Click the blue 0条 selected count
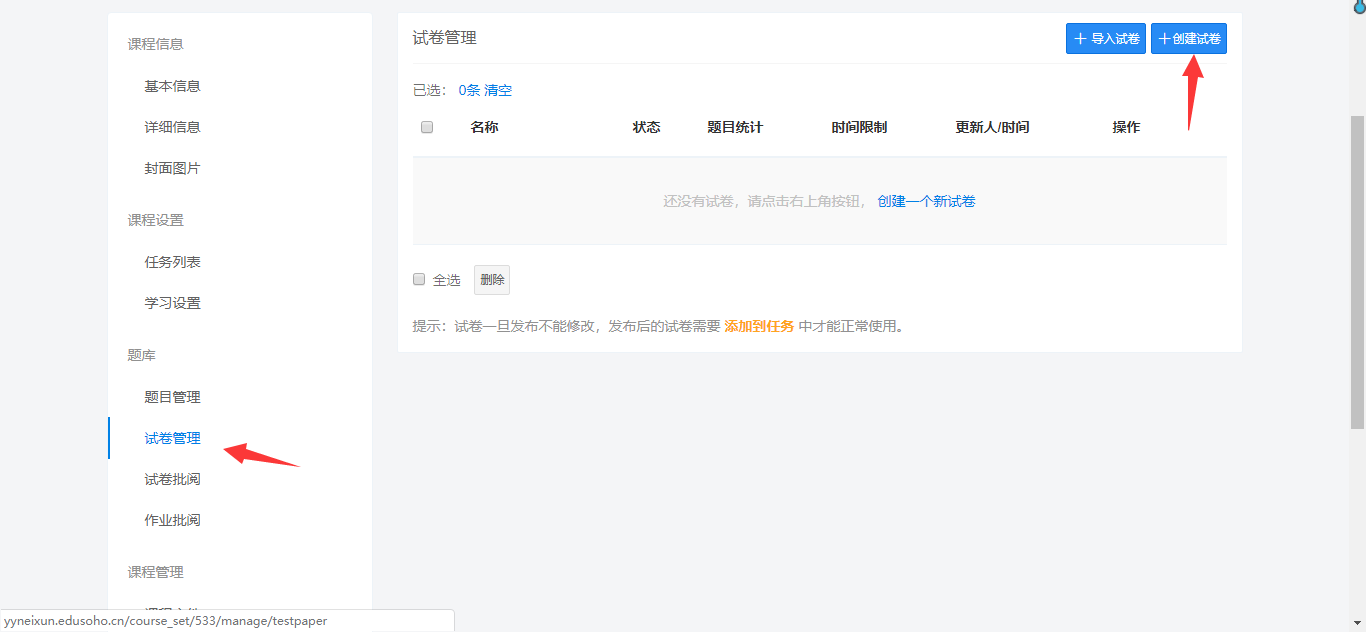This screenshot has height=632, width=1366. point(469,91)
